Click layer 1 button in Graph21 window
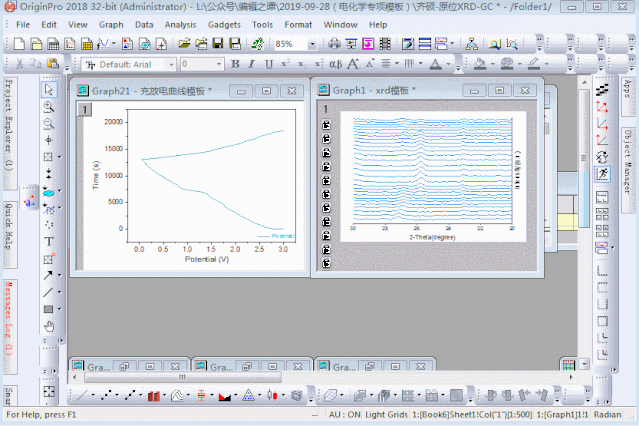Image resolution: width=639 pixels, height=426 pixels. pyautogui.click(x=85, y=109)
